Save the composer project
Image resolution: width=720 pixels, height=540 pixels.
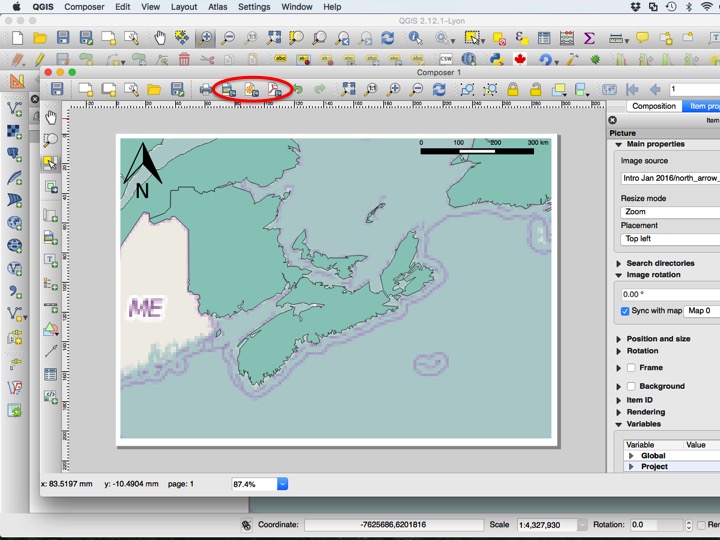click(x=57, y=89)
